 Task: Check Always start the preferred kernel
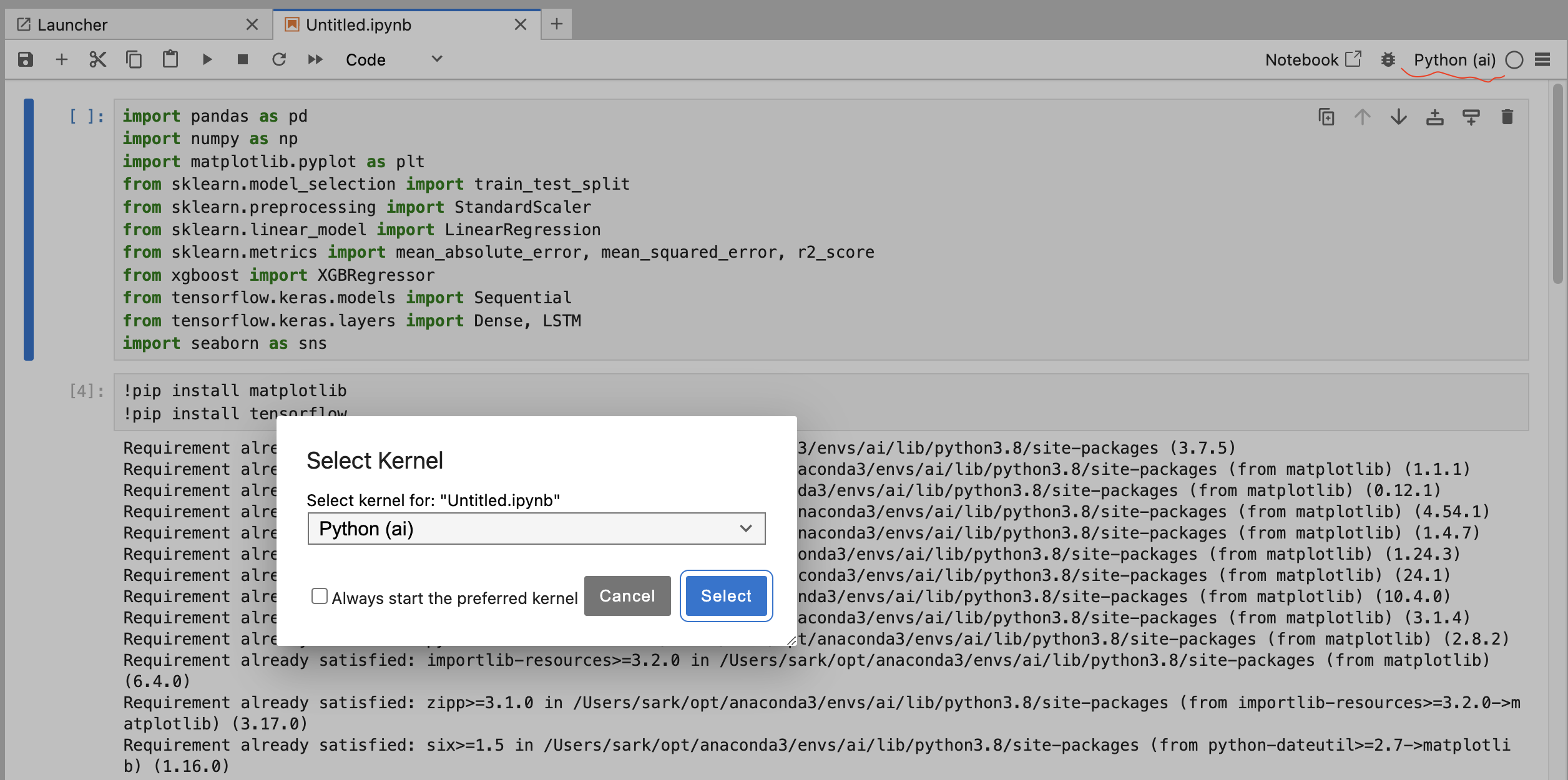(x=320, y=596)
